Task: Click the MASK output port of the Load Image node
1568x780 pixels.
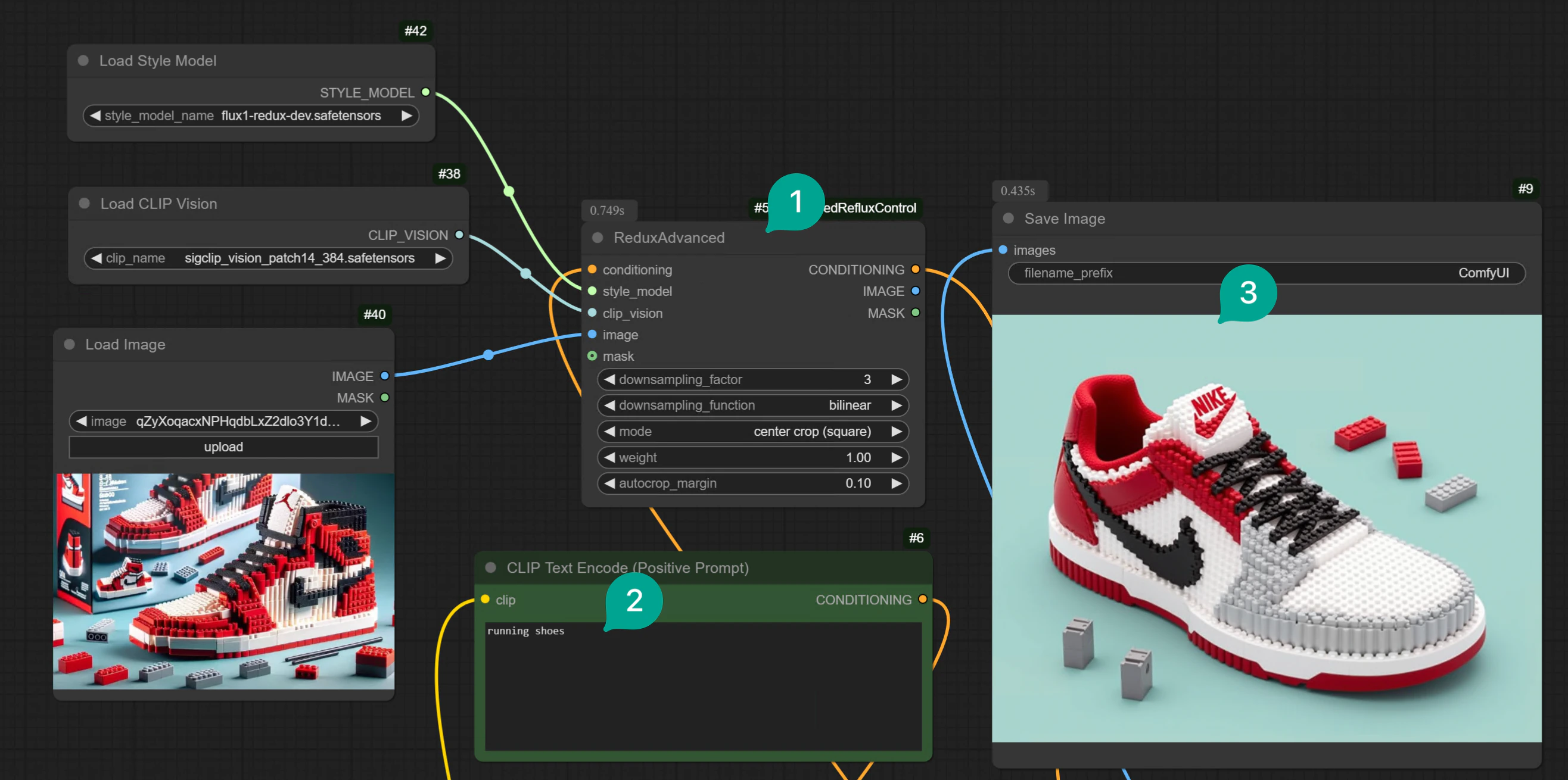Action: click(385, 397)
